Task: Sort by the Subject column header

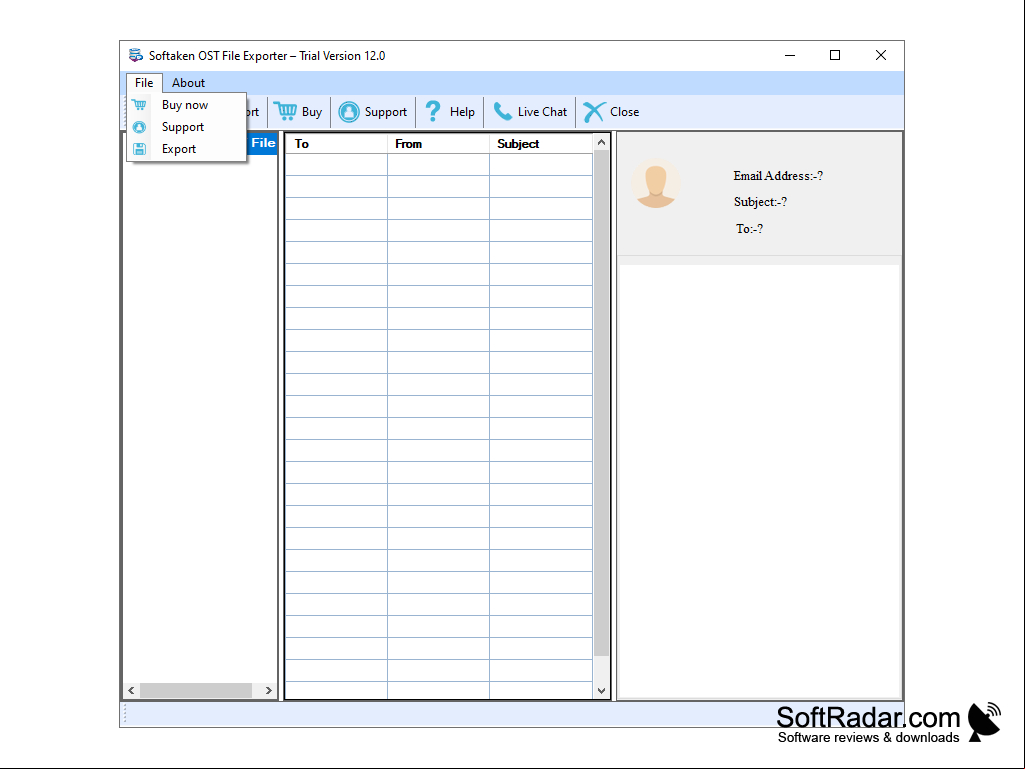Action: pos(541,144)
